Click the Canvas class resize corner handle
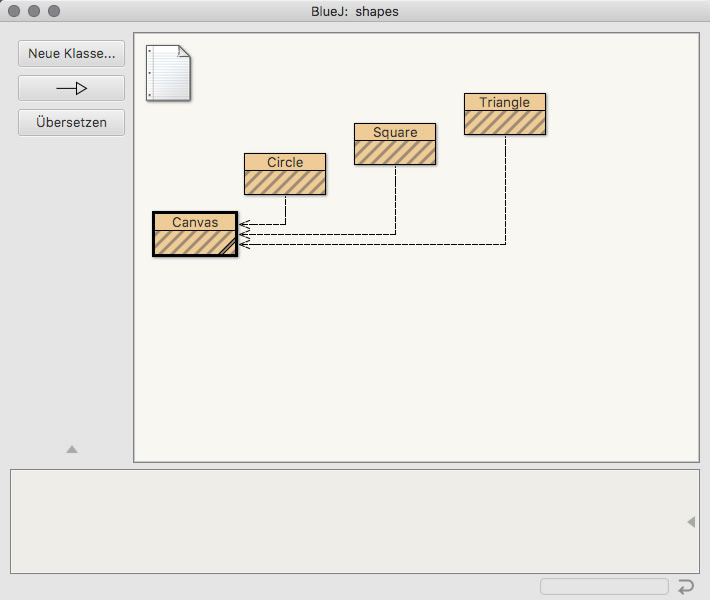 229,250
